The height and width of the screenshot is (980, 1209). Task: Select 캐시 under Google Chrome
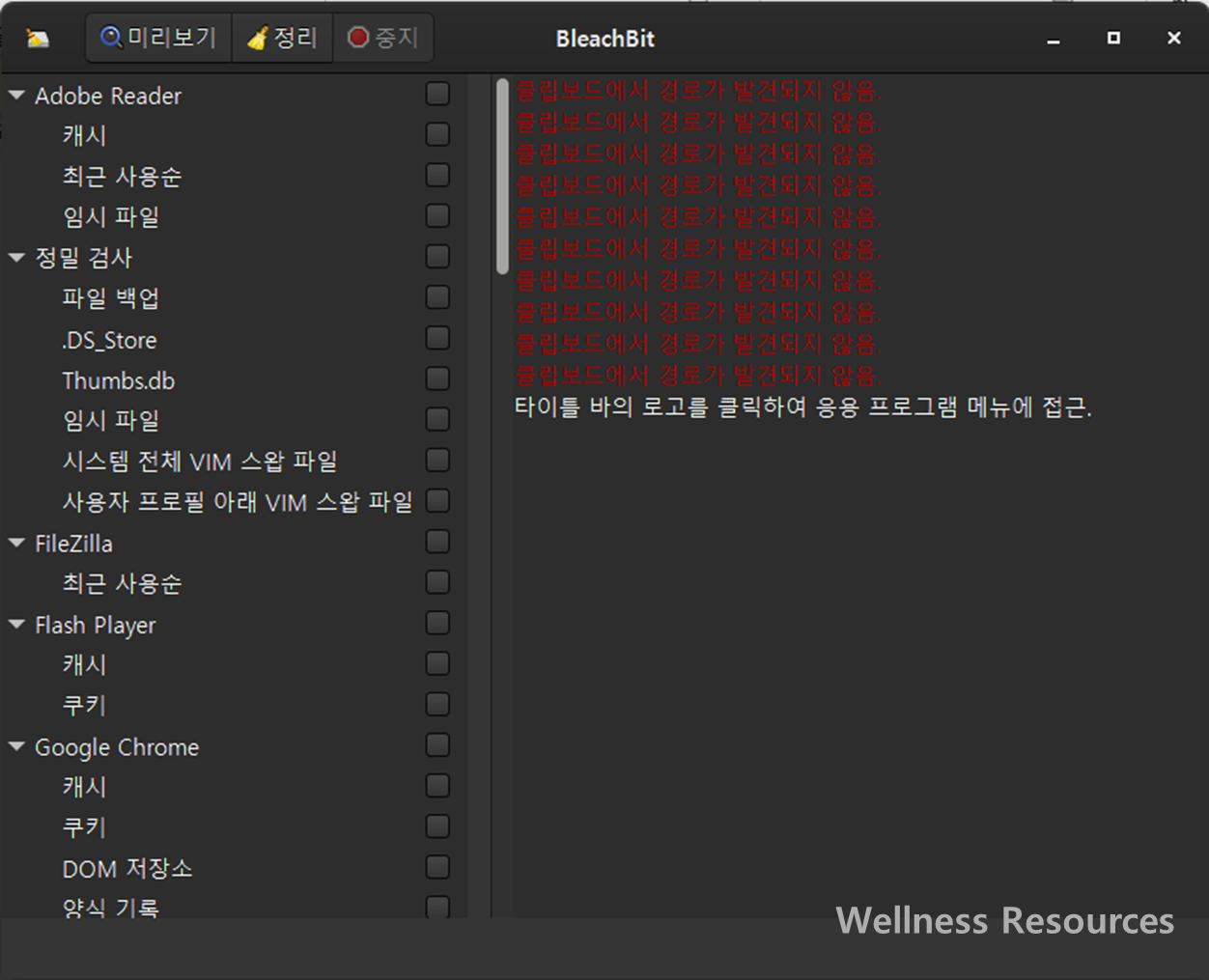(85, 788)
